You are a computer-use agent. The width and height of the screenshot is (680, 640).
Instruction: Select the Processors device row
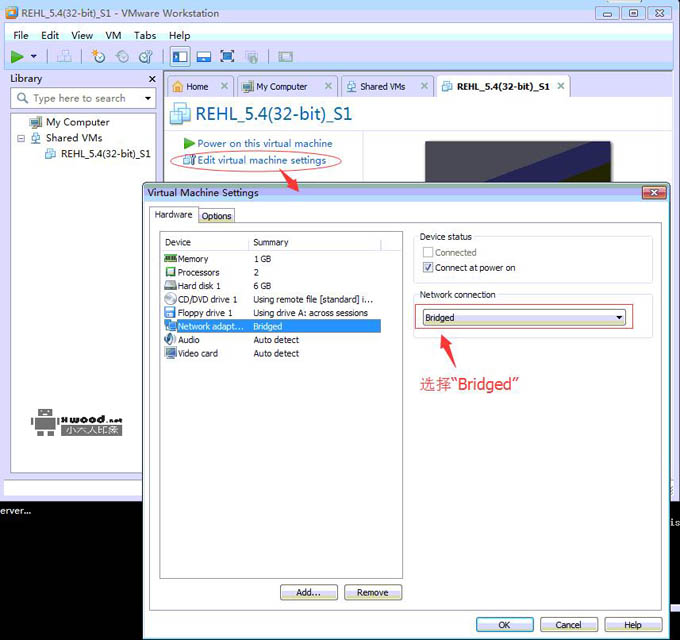(272, 272)
